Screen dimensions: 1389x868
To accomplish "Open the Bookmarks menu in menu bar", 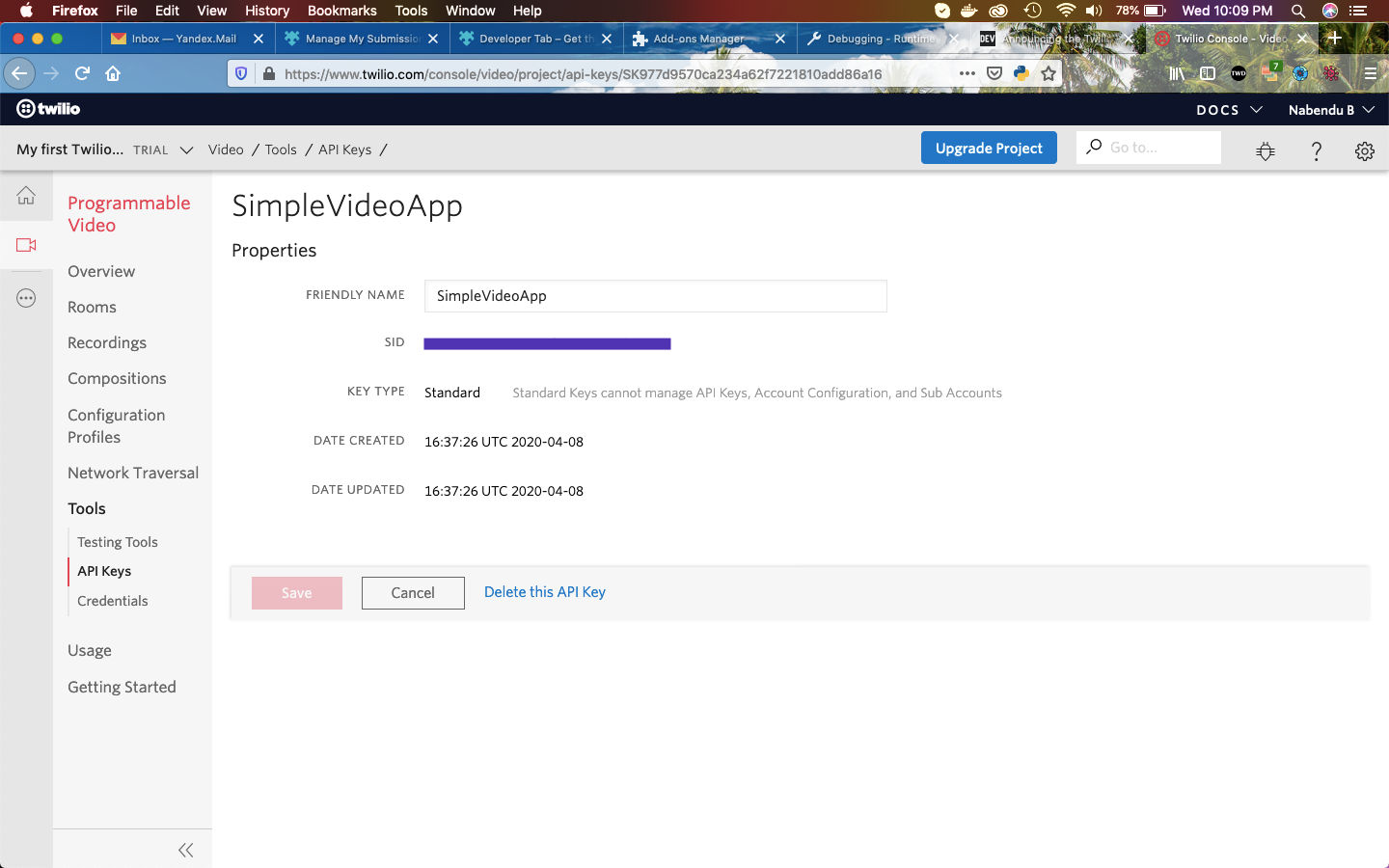I will pyautogui.click(x=342, y=11).
